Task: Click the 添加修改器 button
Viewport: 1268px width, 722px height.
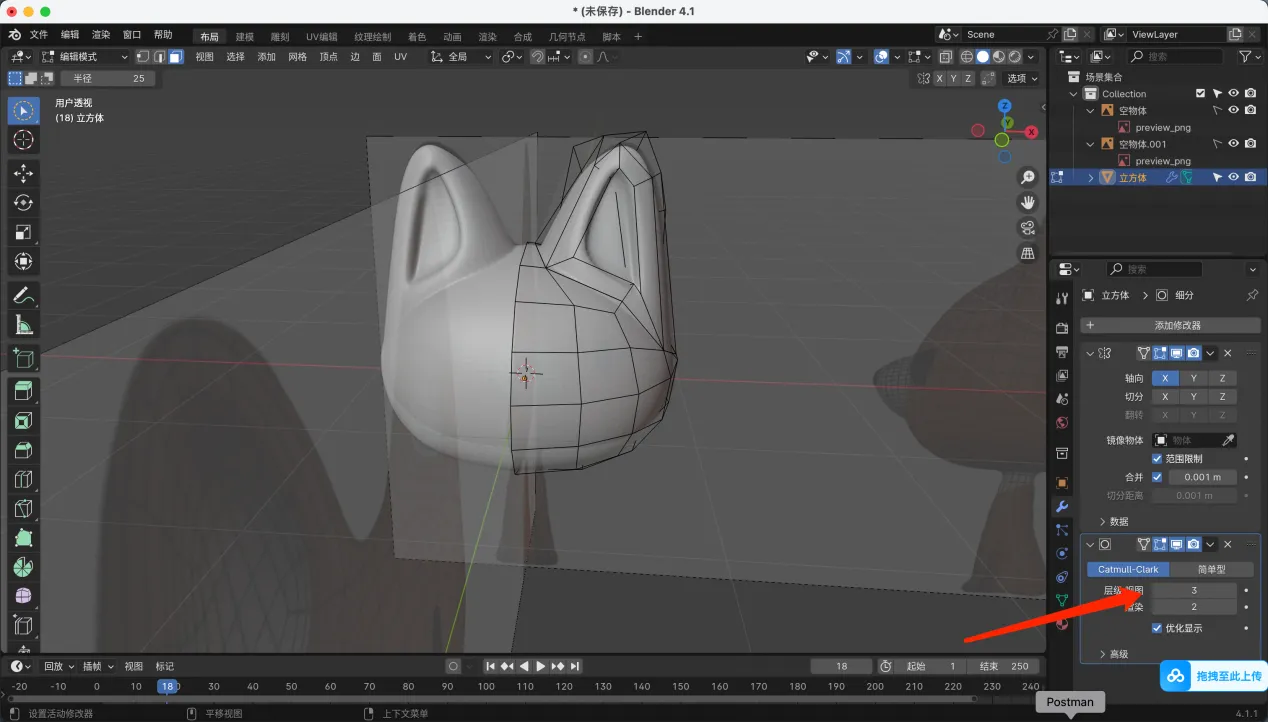Action: click(x=1170, y=325)
